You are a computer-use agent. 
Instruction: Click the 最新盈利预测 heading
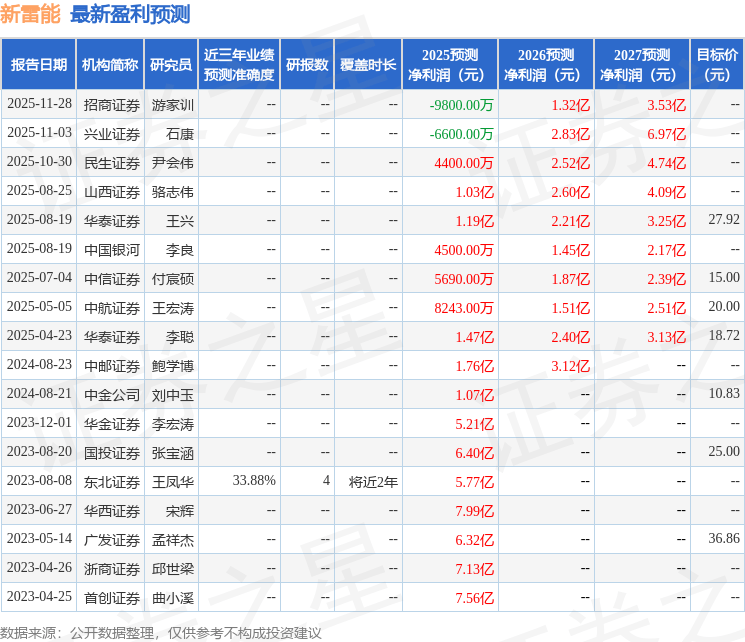[130, 14]
